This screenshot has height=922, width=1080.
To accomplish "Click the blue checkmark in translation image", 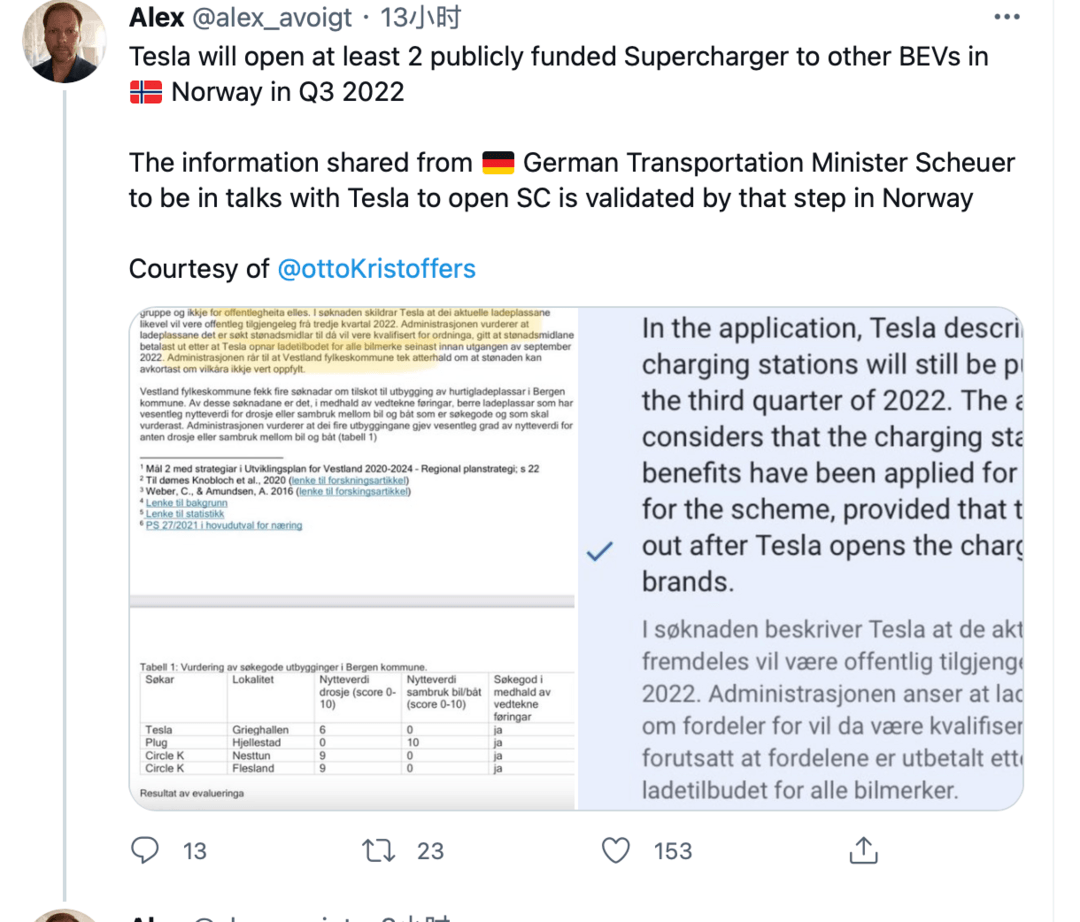I will point(599,551).
